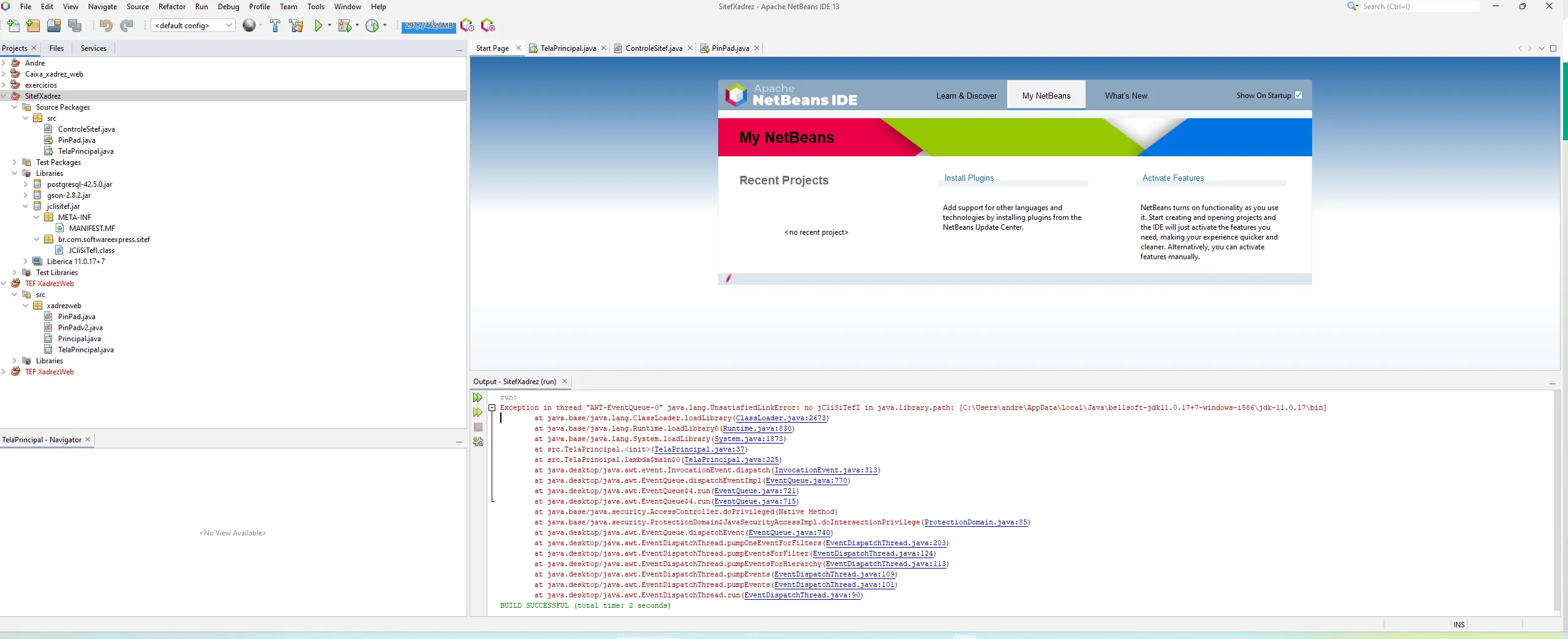Toggle the Show On Startup checkbox
This screenshot has width=1568, height=639.
[1299, 96]
